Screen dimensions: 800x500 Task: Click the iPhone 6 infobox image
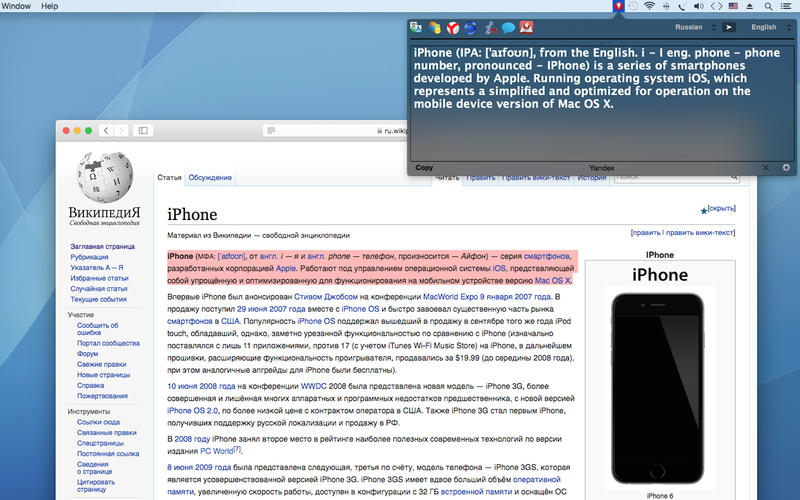(658, 389)
